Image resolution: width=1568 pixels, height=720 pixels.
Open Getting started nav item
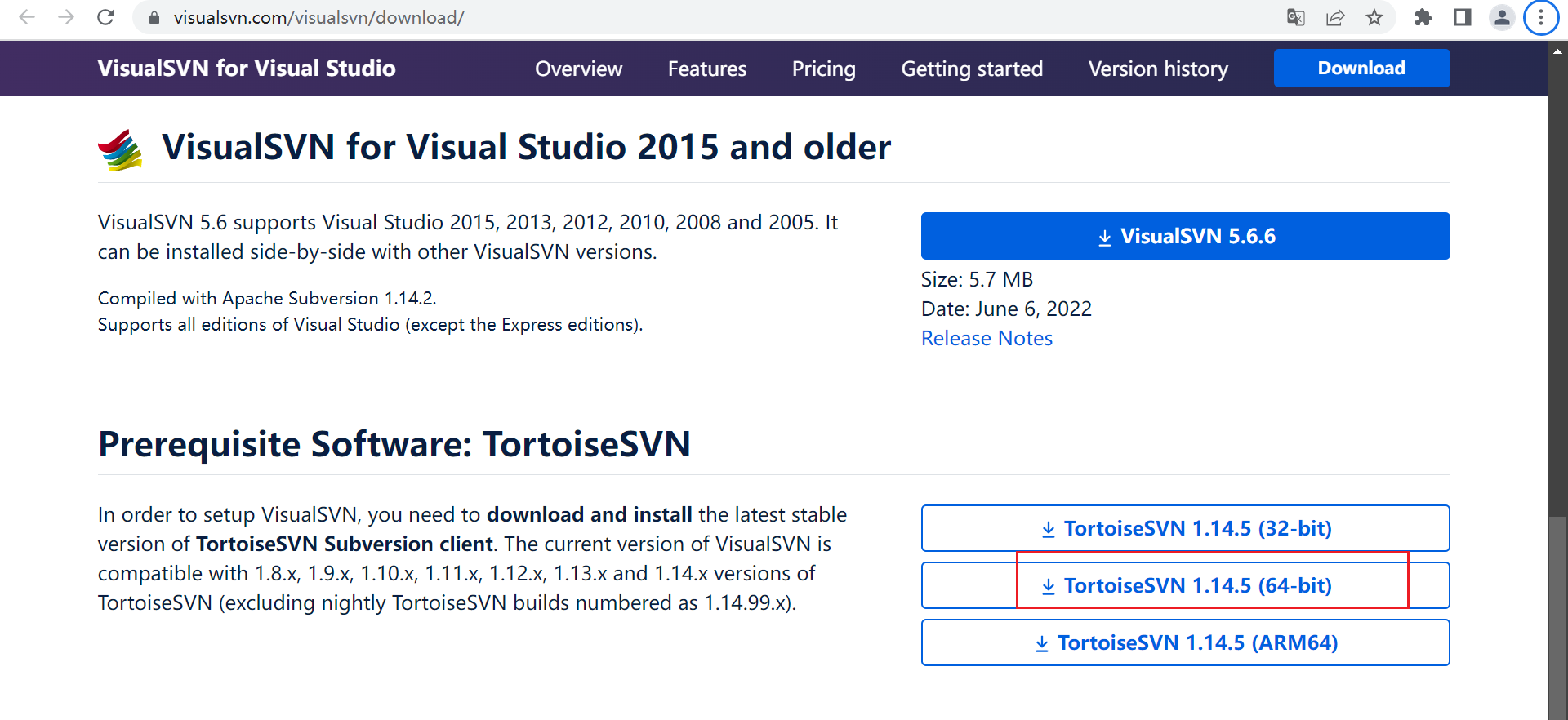(972, 69)
